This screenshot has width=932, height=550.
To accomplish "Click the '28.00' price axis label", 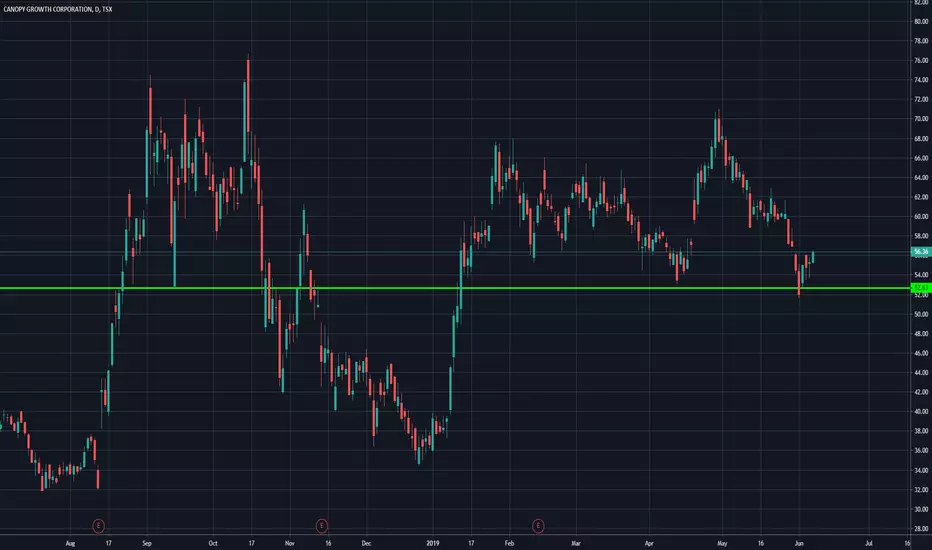I will coord(921,529).
